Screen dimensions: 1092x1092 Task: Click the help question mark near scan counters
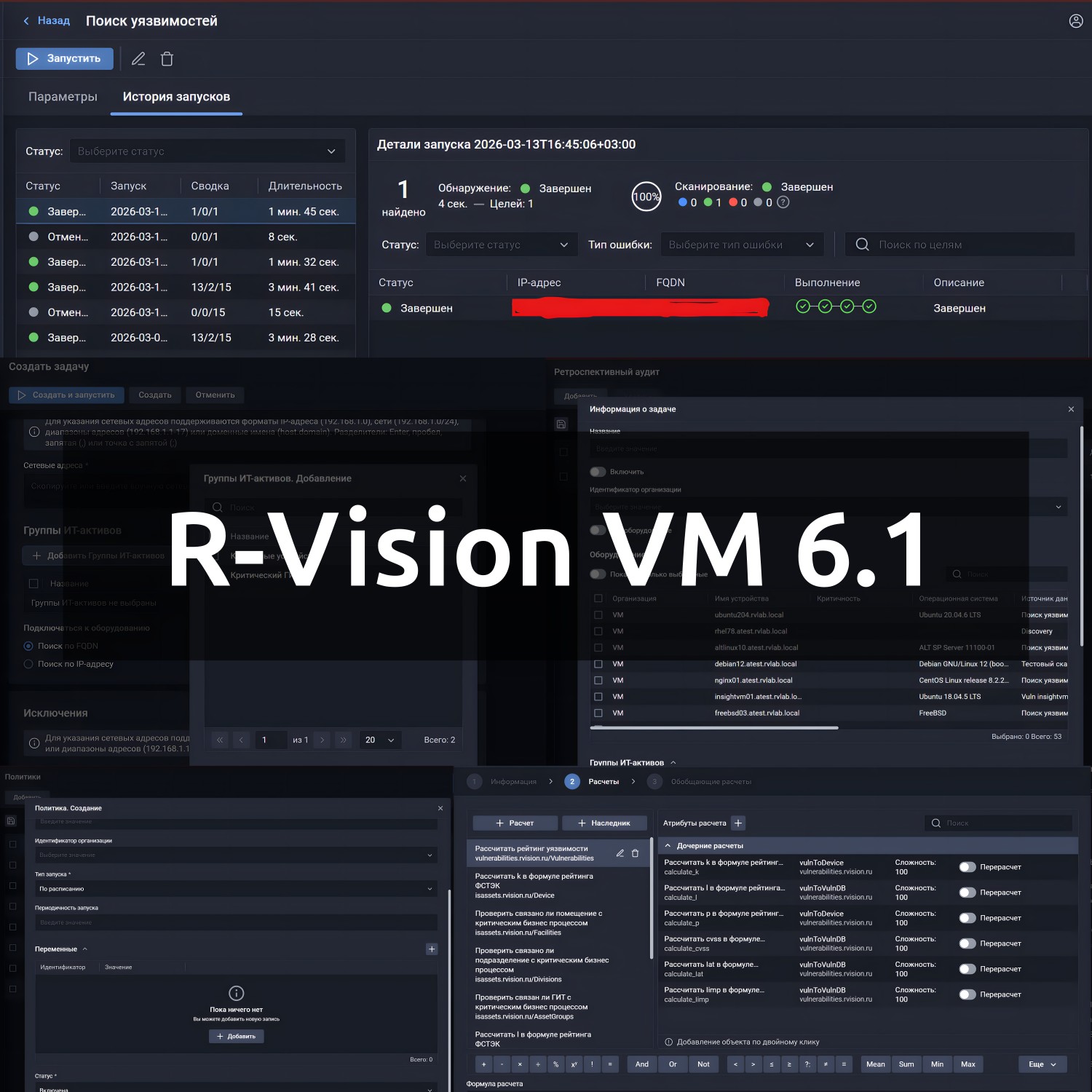783,202
